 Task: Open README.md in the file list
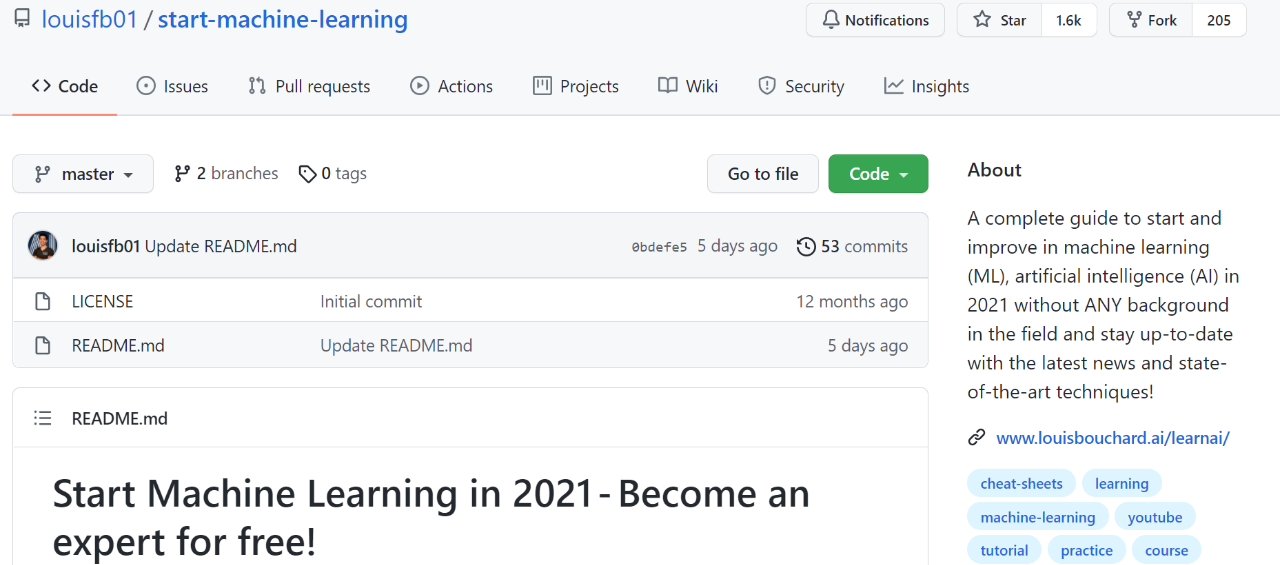point(118,346)
